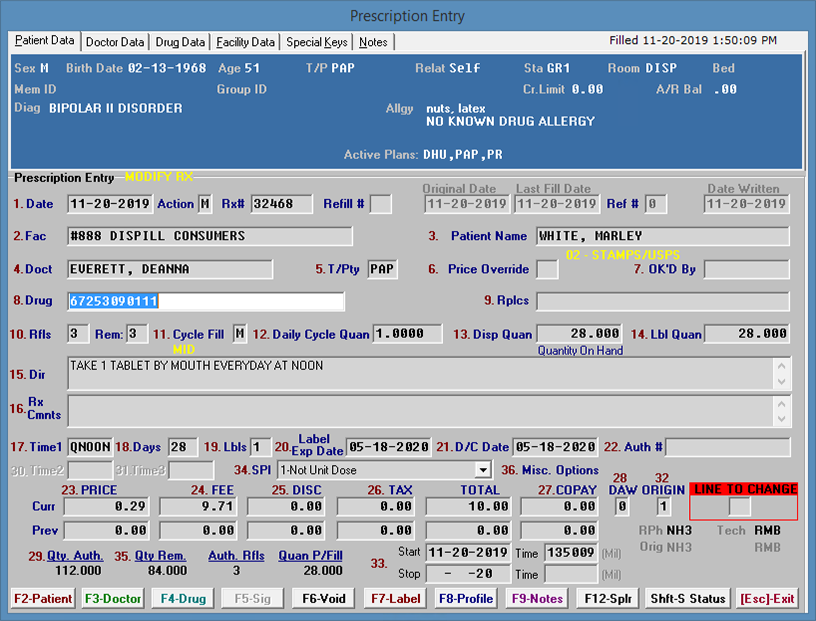Click the Line To Change entry box

(740, 507)
